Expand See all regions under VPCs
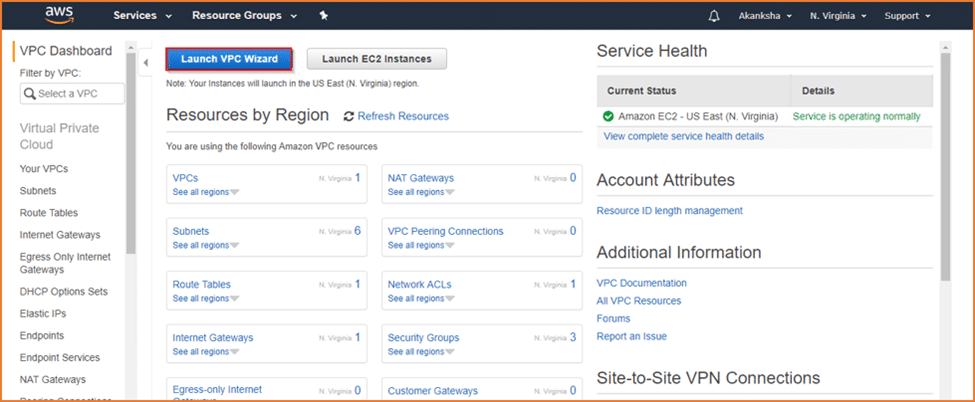This screenshot has height=402, width=975. [x=206, y=192]
